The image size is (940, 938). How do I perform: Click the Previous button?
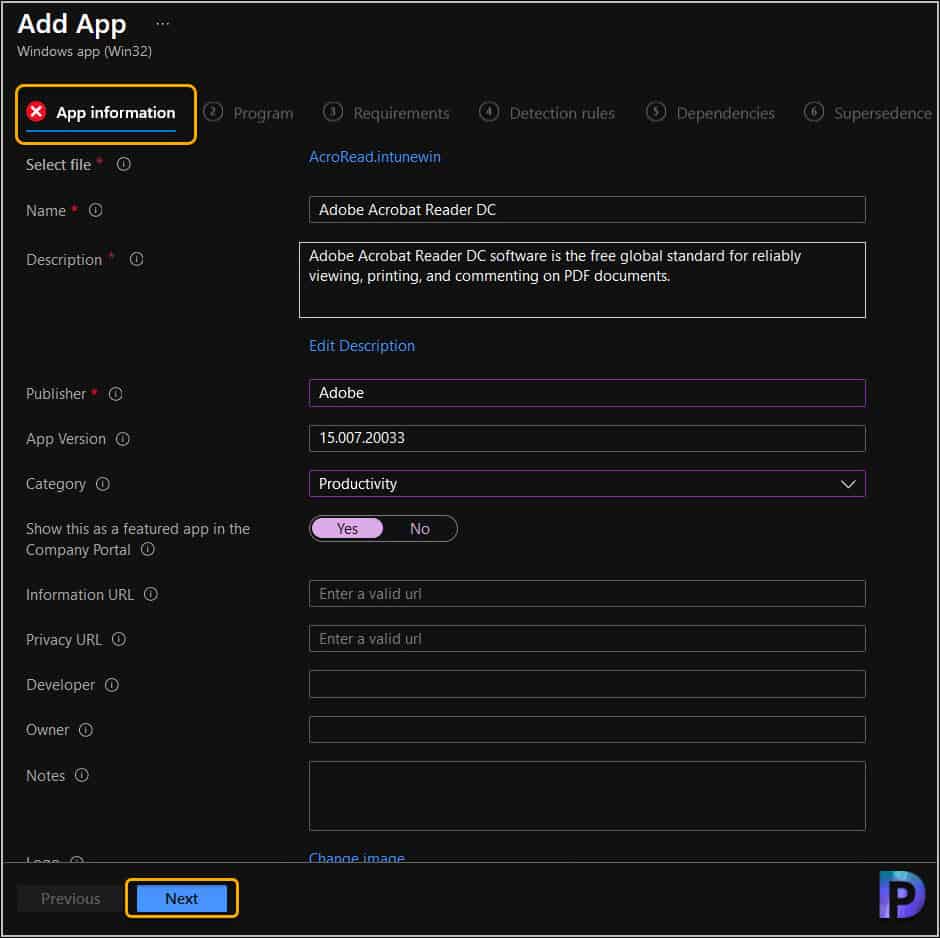pos(71,898)
